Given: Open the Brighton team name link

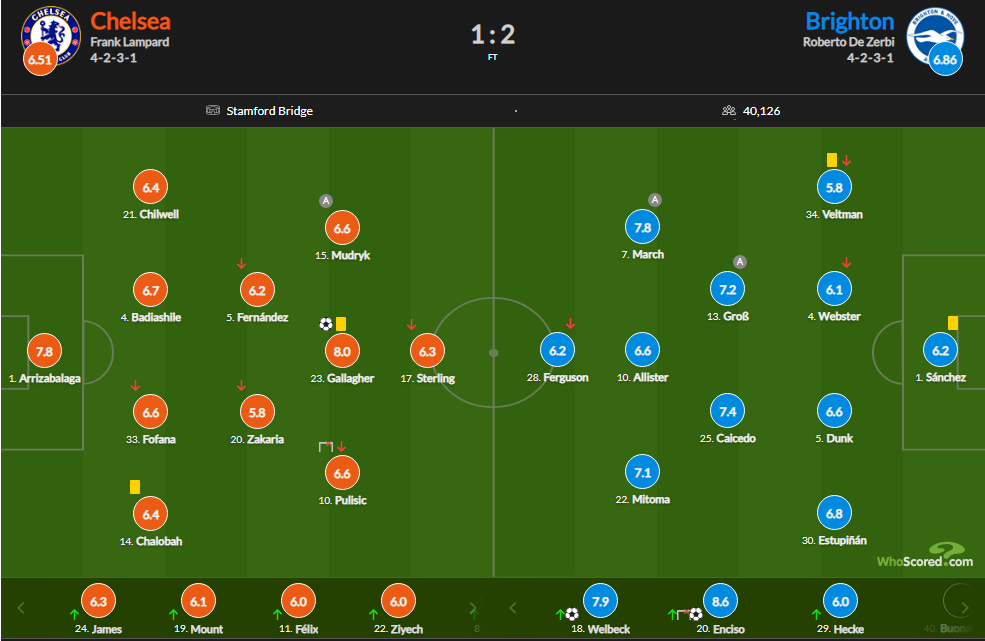Looking at the screenshot, I should [x=849, y=21].
